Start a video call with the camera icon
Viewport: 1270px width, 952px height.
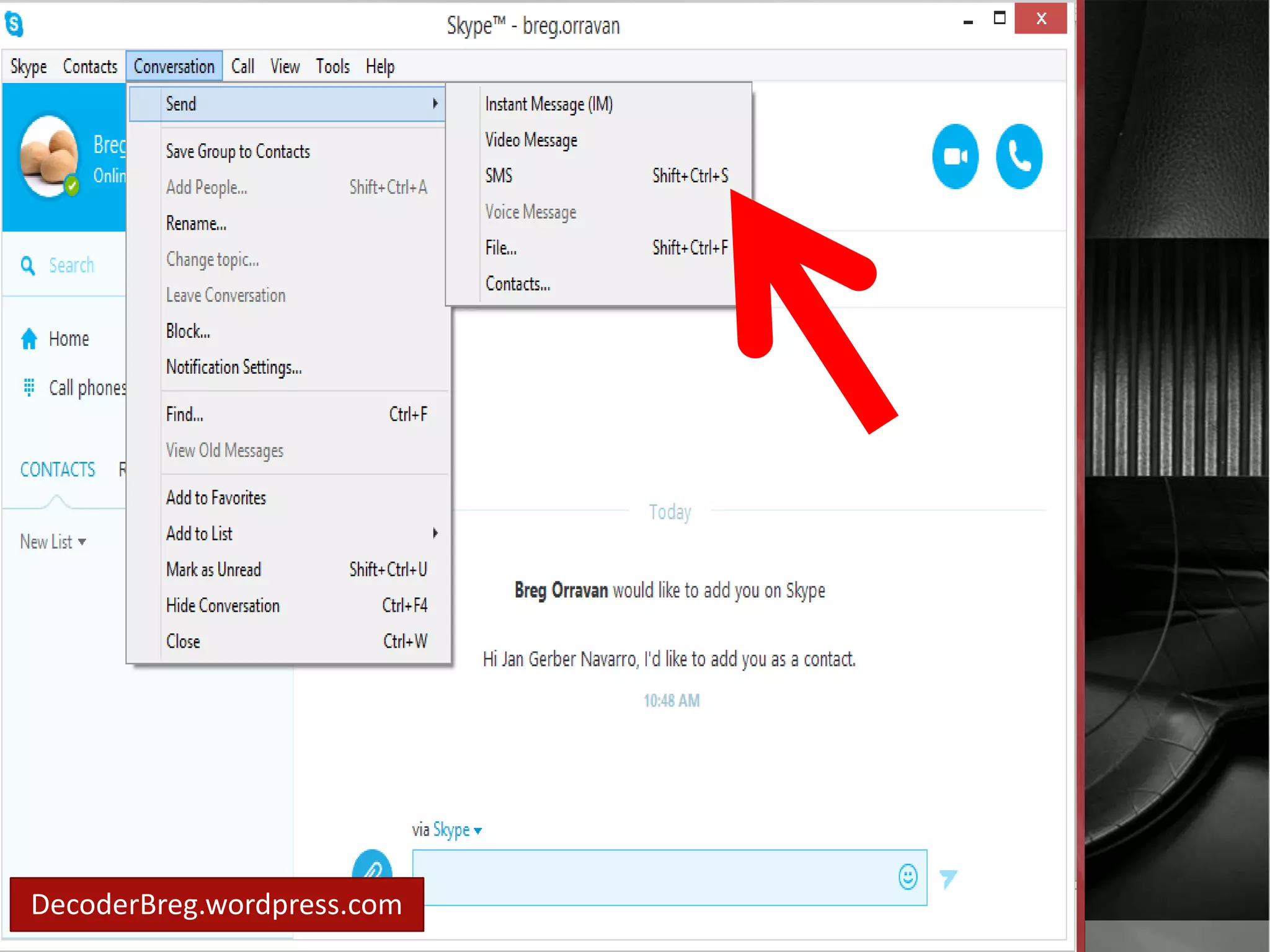point(955,156)
